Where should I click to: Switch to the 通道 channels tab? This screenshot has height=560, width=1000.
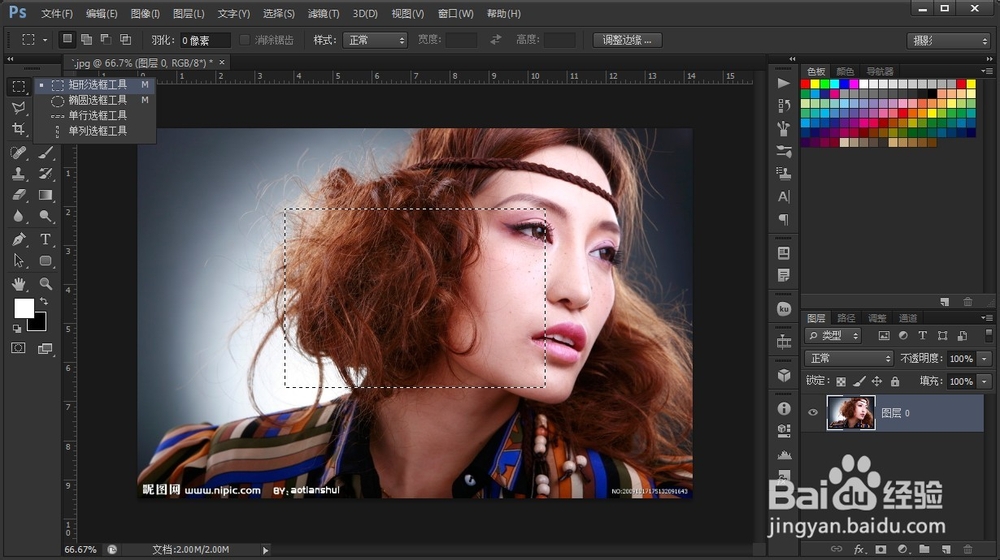[x=908, y=318]
